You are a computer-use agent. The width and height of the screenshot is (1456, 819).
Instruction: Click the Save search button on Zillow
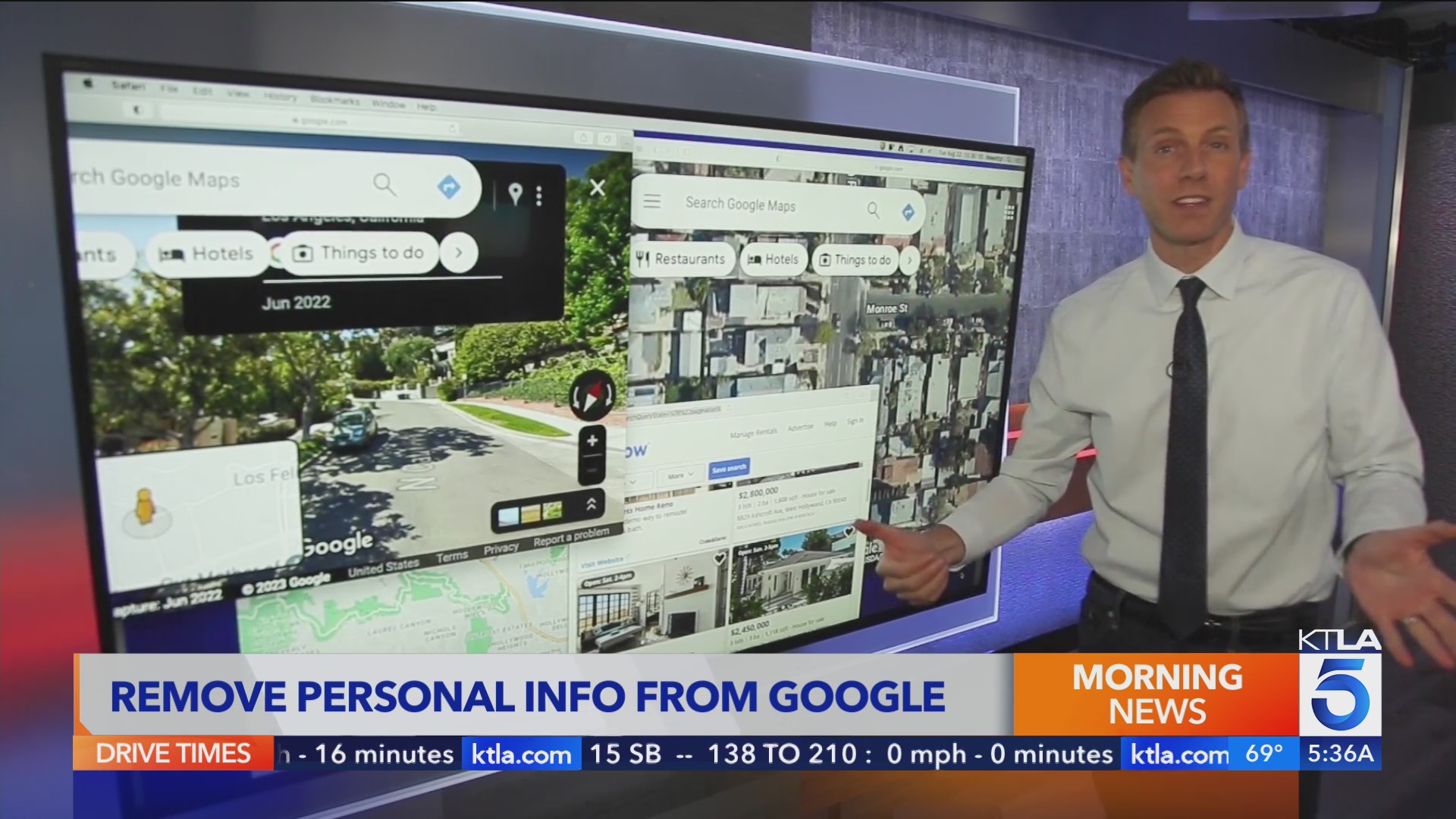(729, 469)
